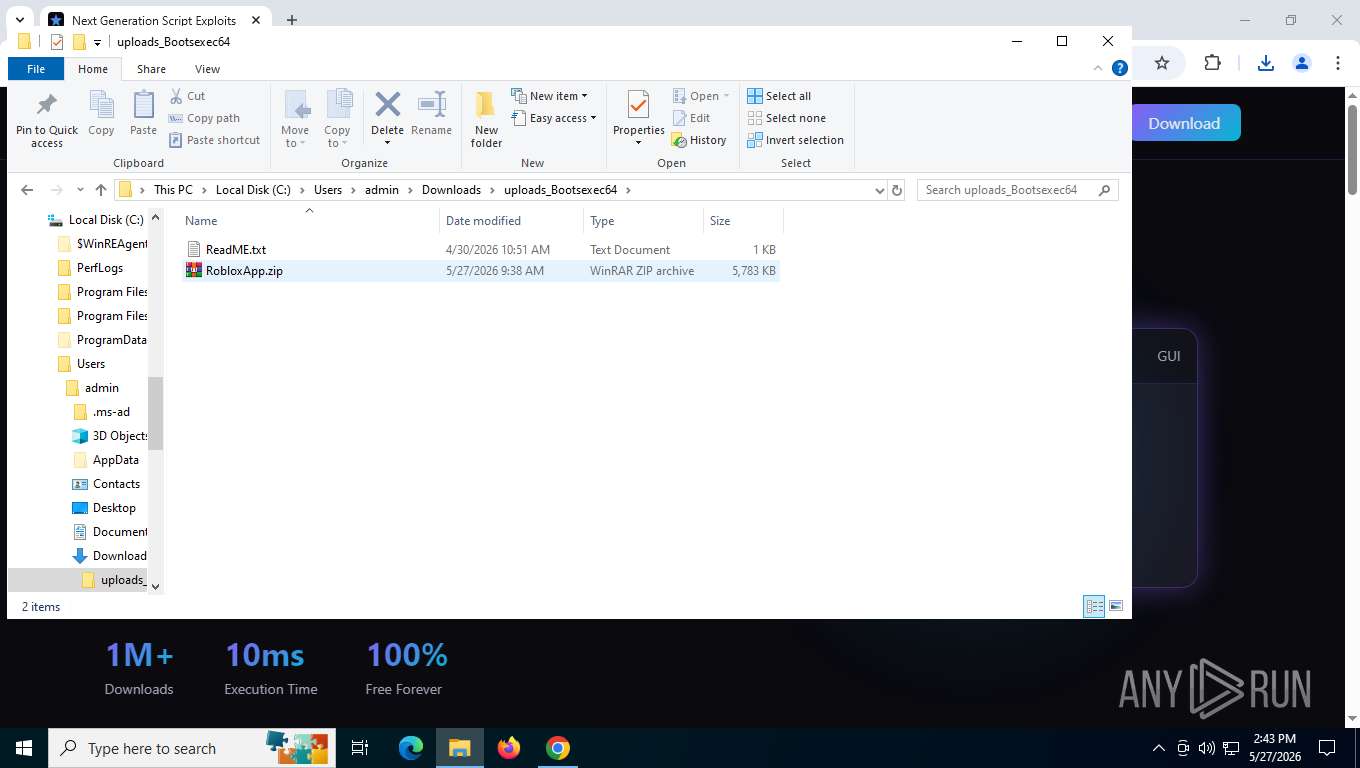Click Paste shortcut command
This screenshot has width=1360, height=768.
click(214, 140)
